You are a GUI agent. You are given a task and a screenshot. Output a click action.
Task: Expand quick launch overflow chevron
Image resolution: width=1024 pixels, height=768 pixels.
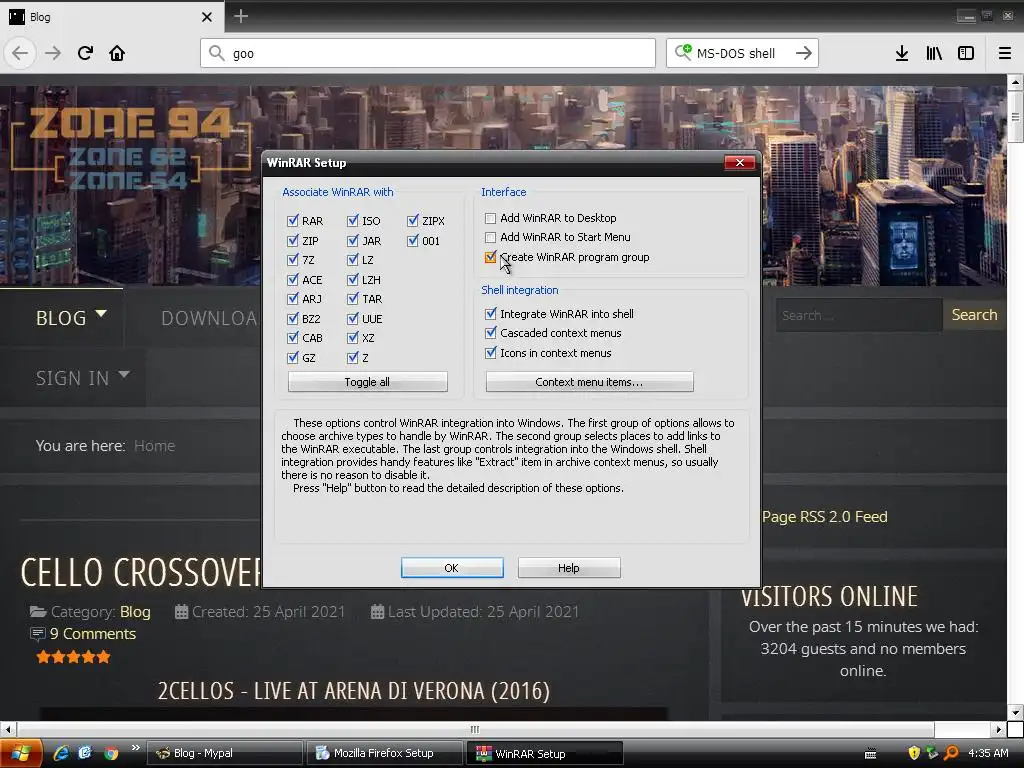coord(135,748)
